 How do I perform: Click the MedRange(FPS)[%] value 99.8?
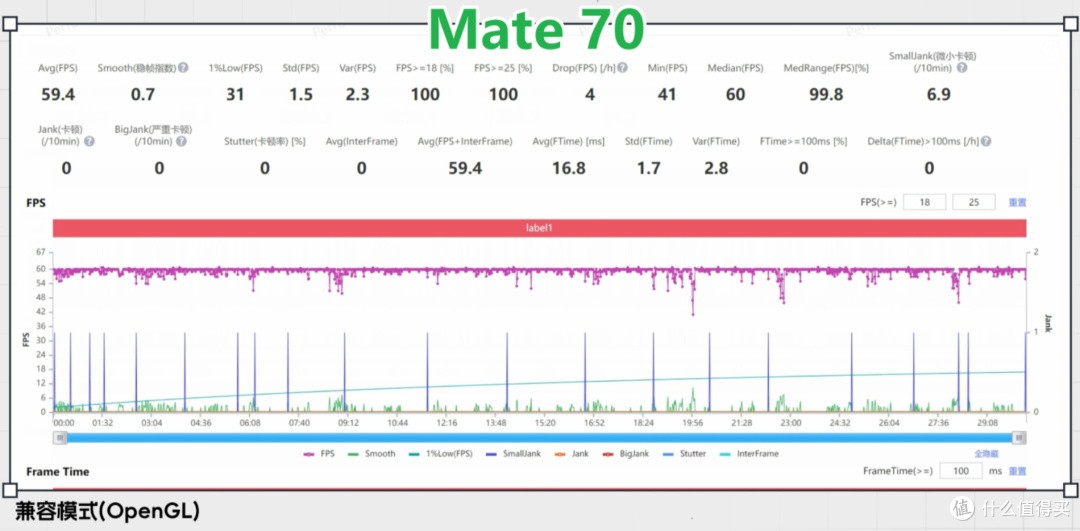coord(826,94)
